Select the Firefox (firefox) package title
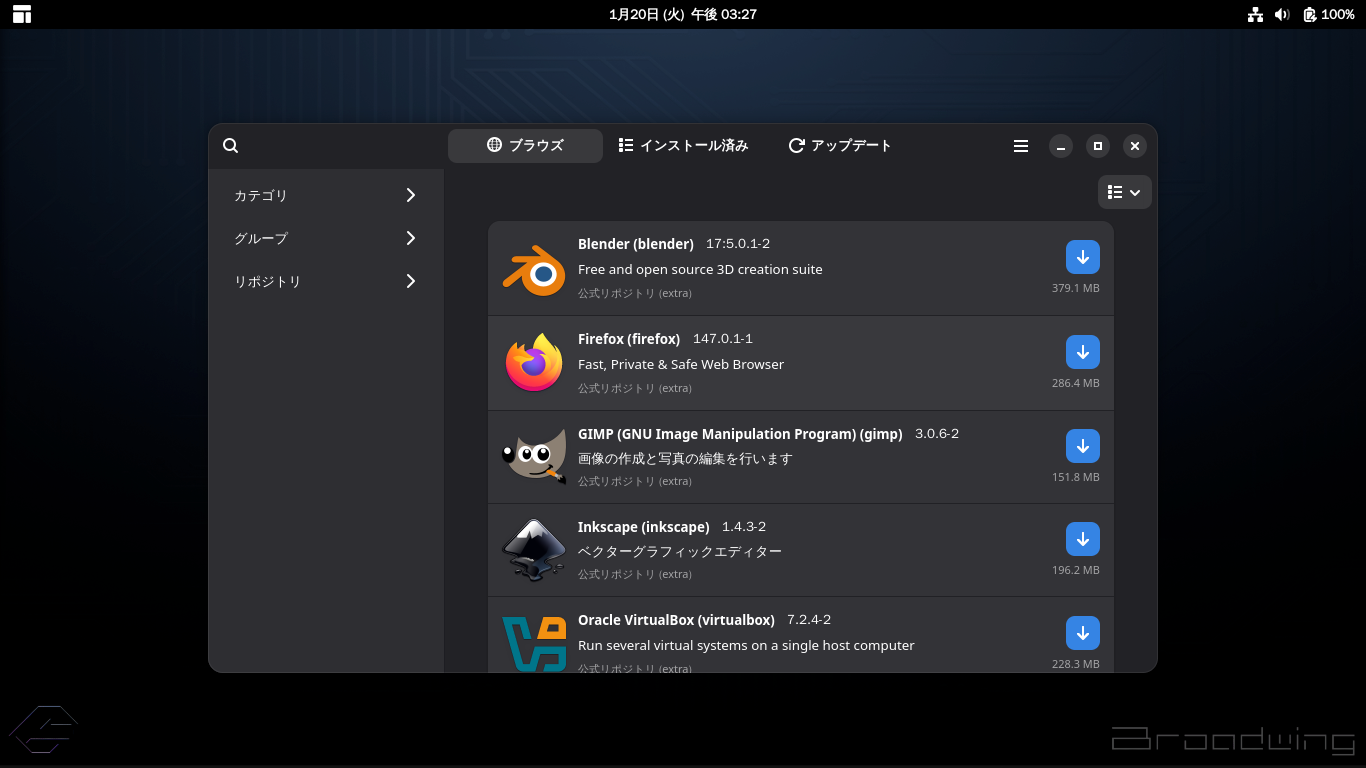1366x768 pixels. pos(629,339)
